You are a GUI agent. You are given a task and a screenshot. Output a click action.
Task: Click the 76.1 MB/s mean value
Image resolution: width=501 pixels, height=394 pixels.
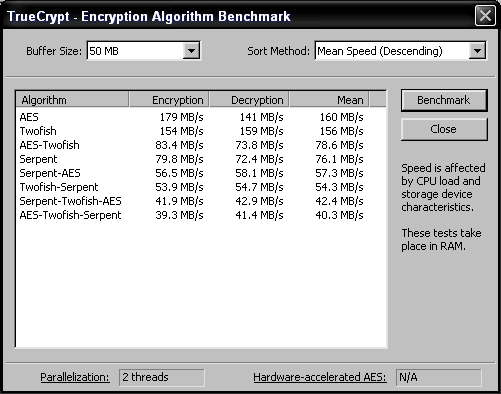[x=339, y=159]
